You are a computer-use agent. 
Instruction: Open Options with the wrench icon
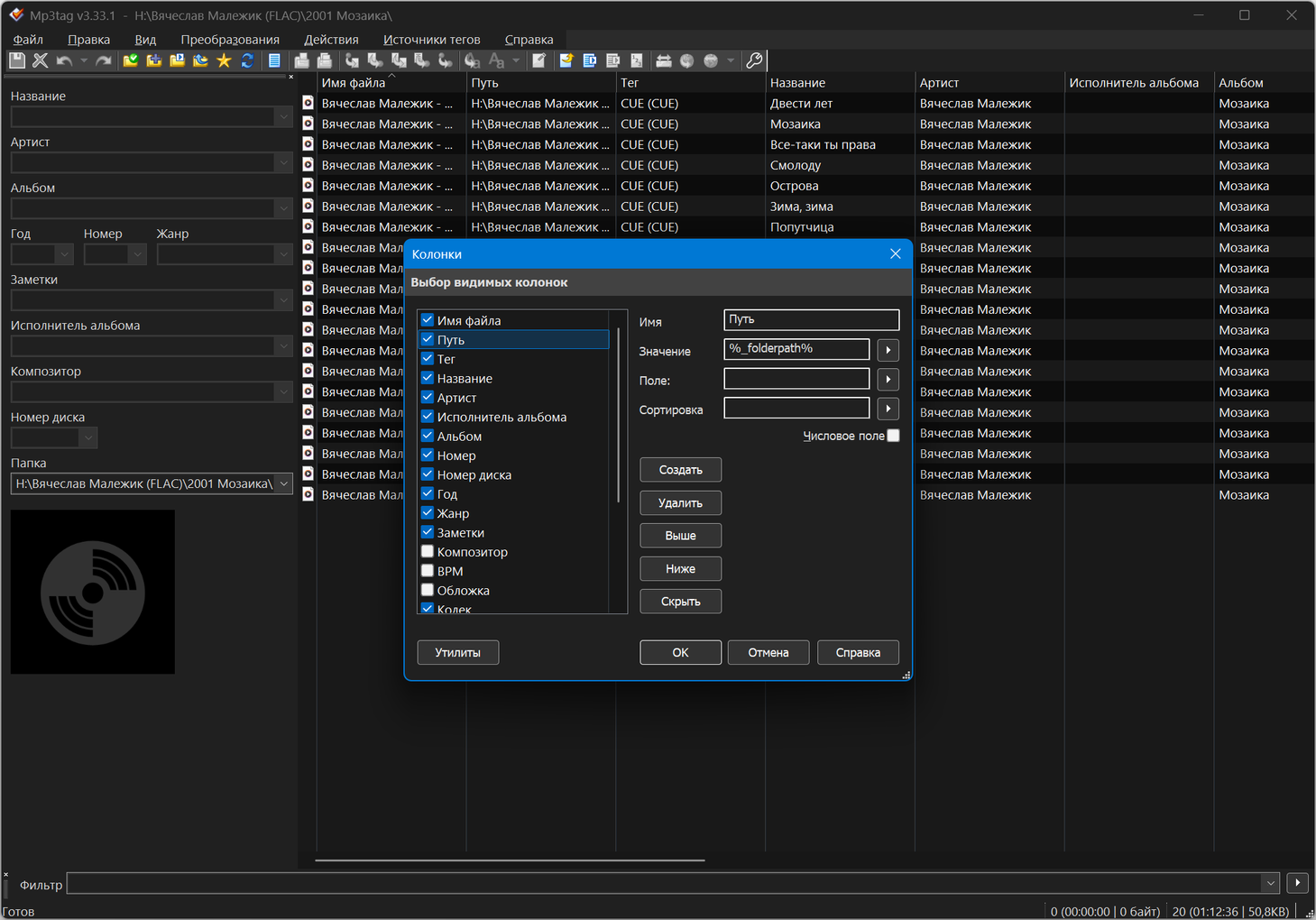[755, 60]
